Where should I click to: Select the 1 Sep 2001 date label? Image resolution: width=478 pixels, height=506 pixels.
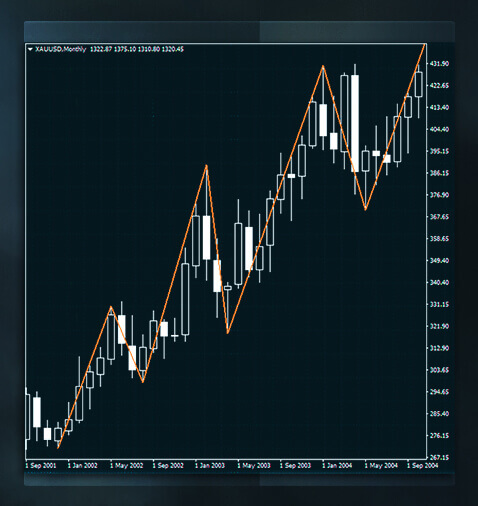[41, 465]
